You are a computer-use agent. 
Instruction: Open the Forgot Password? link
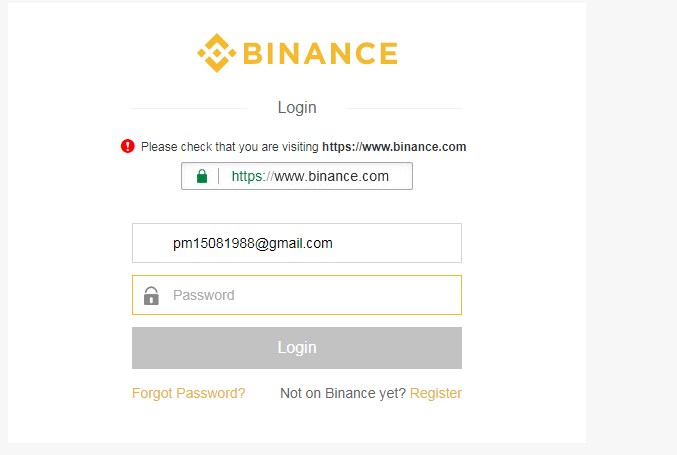189,393
